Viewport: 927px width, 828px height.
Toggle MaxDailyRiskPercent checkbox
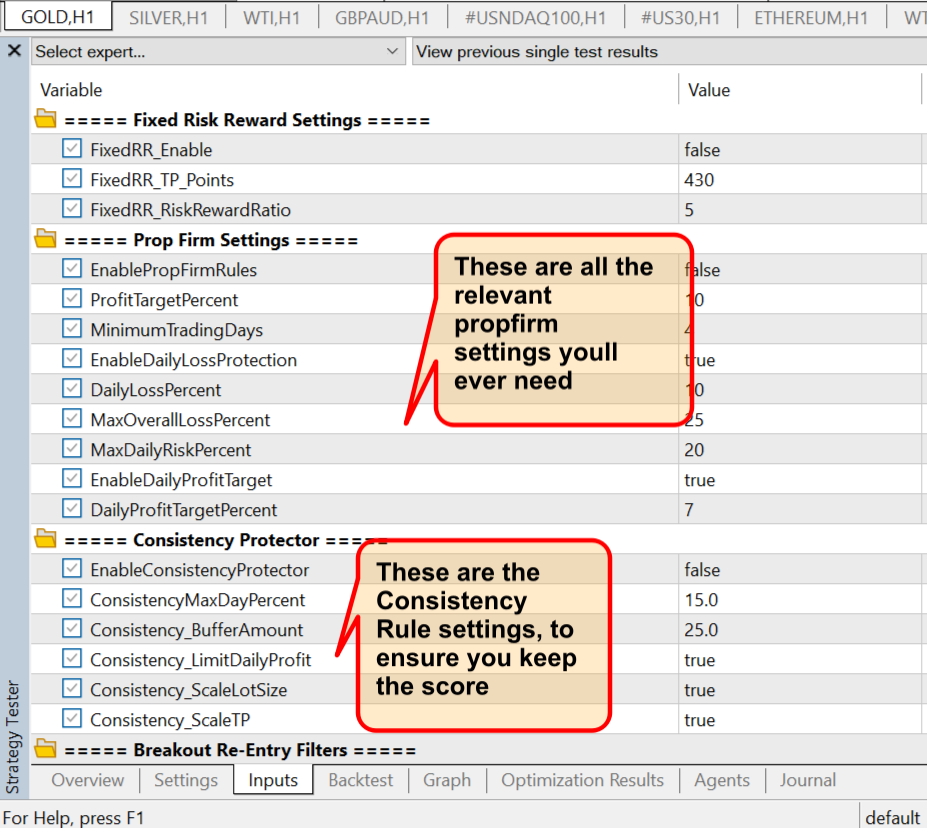pos(72,449)
